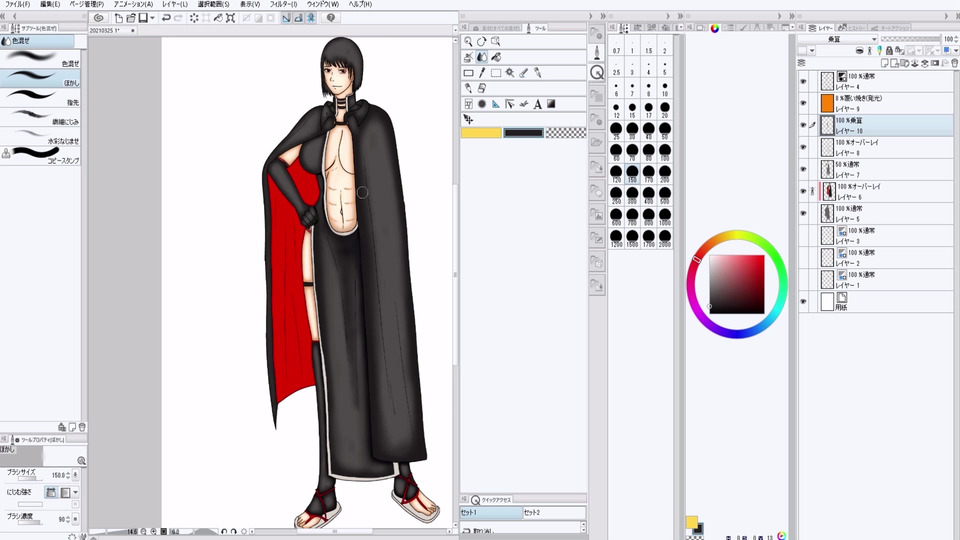Select the Auto select magic wand tool
Image resolution: width=960 pixels, height=540 pixels.
[509, 73]
